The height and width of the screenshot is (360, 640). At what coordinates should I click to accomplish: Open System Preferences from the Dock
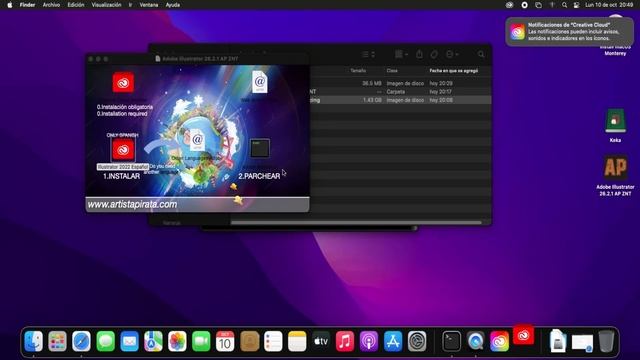tap(417, 341)
